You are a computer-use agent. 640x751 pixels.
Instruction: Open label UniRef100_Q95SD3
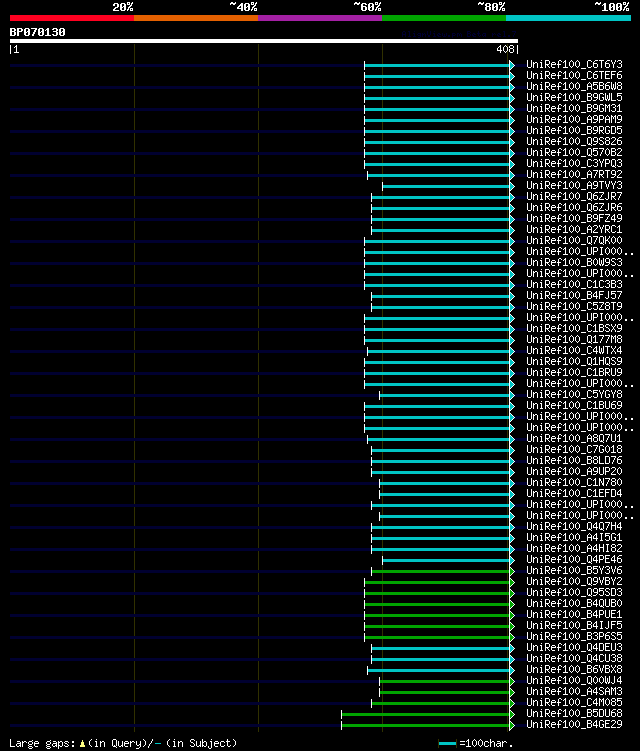point(574,593)
